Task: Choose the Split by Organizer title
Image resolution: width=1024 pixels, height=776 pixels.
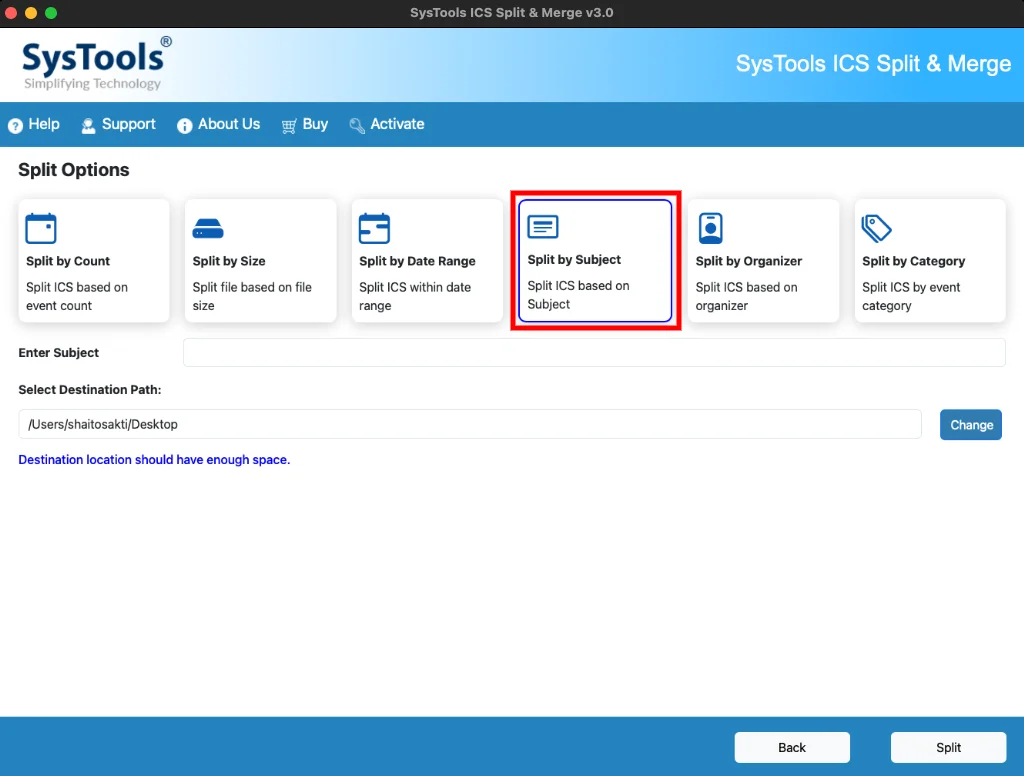Action: (x=748, y=261)
